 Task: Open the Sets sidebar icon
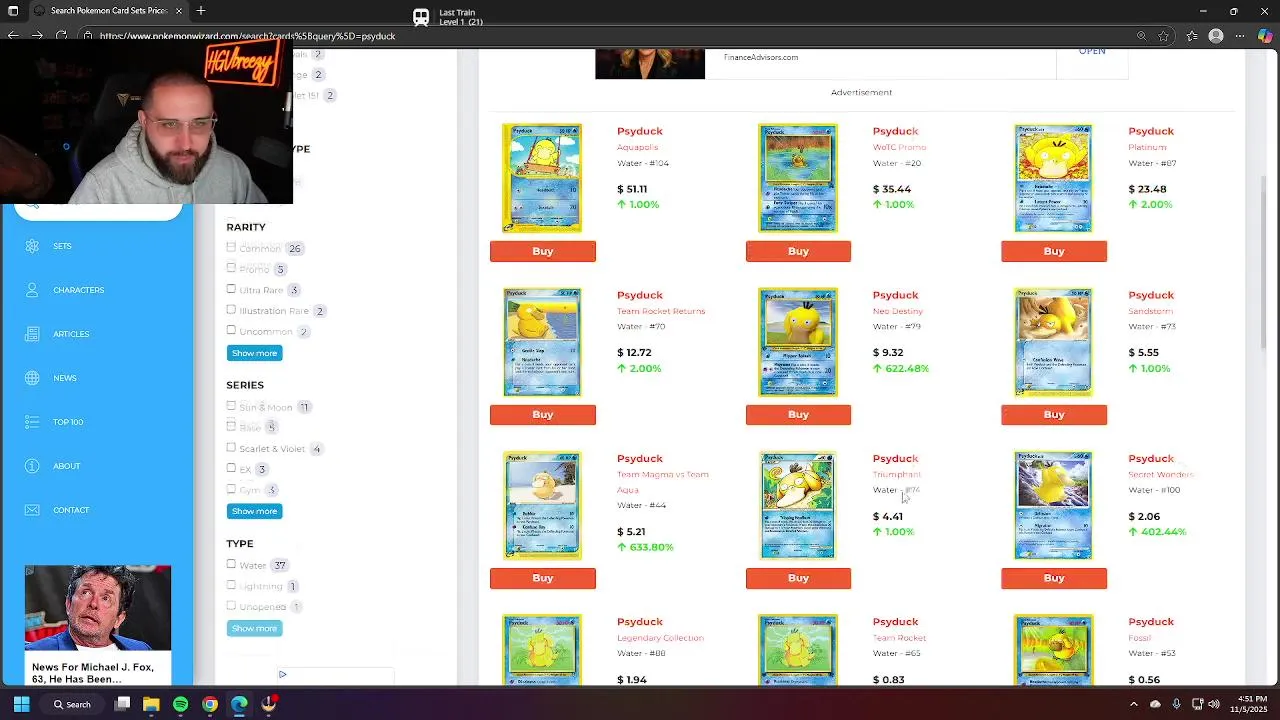(32, 246)
